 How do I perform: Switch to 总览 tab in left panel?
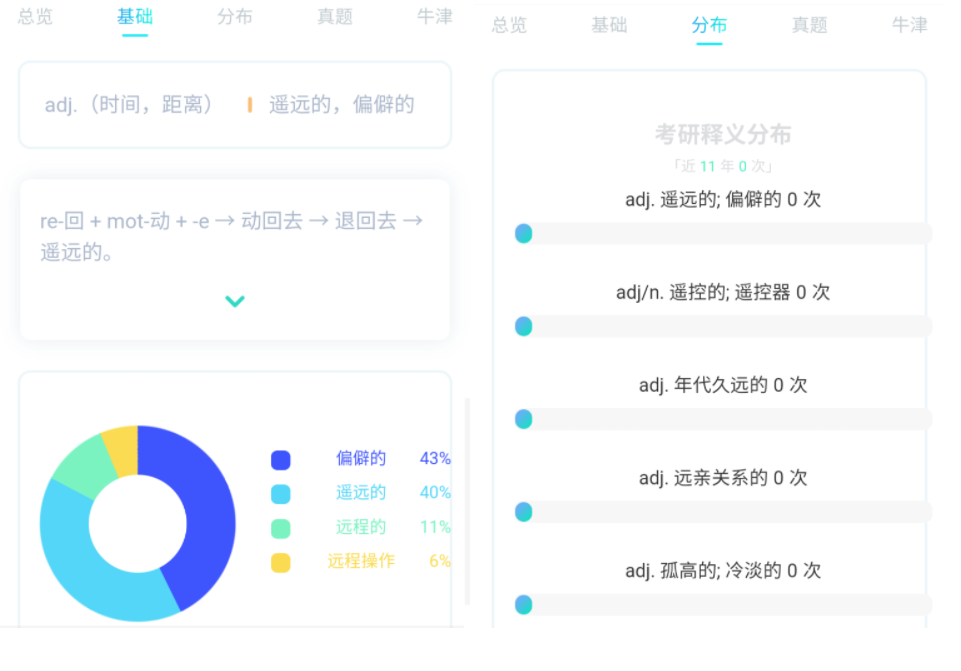35,17
